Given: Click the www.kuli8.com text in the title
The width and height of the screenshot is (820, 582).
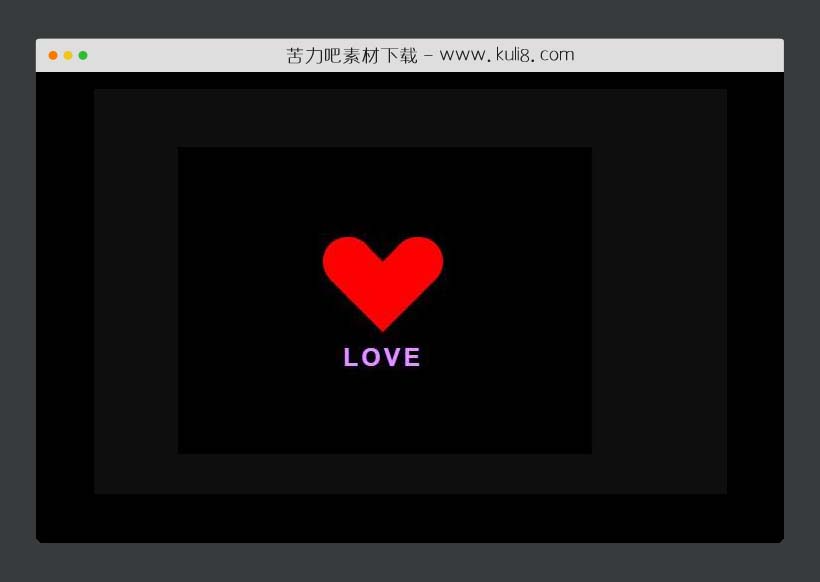Looking at the screenshot, I should (x=506, y=55).
